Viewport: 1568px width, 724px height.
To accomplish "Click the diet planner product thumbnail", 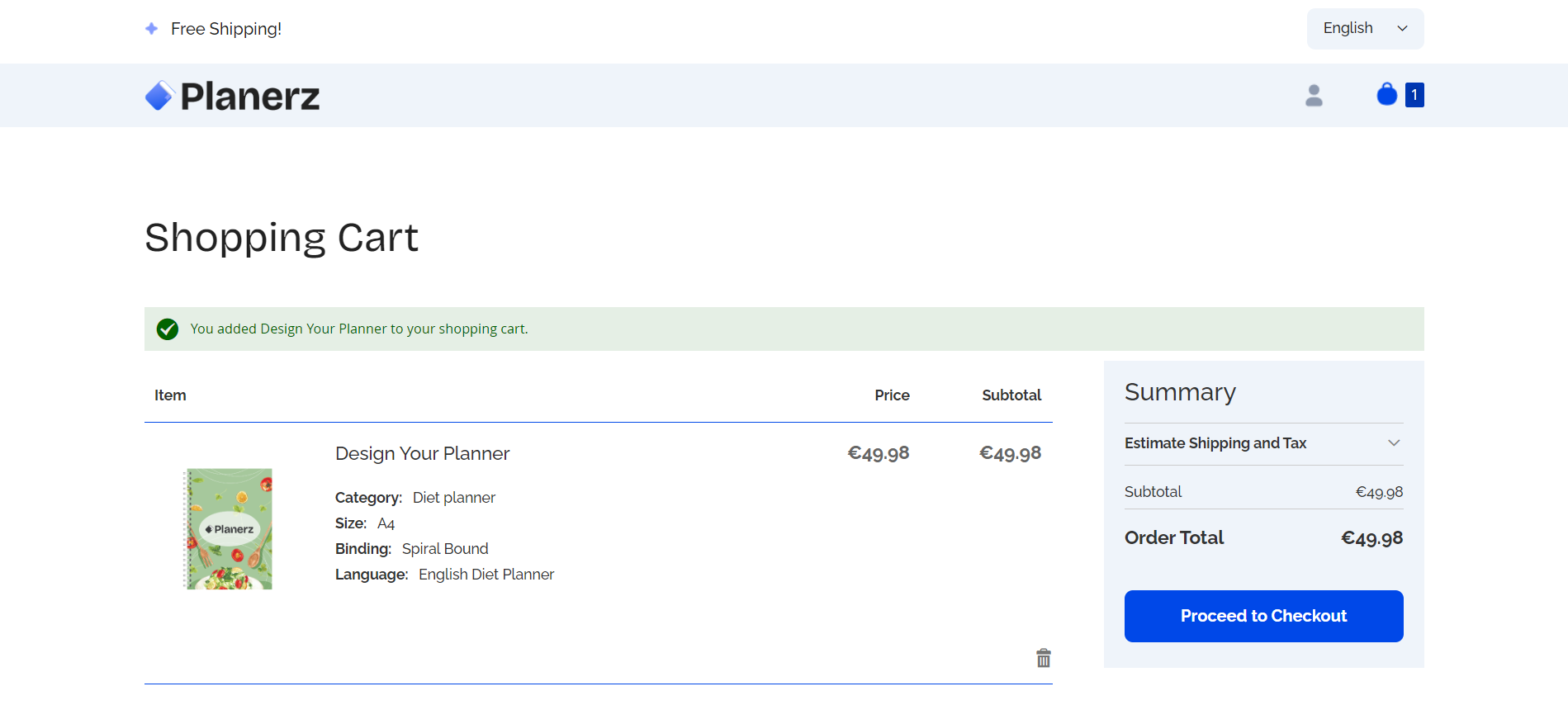I will pos(228,529).
